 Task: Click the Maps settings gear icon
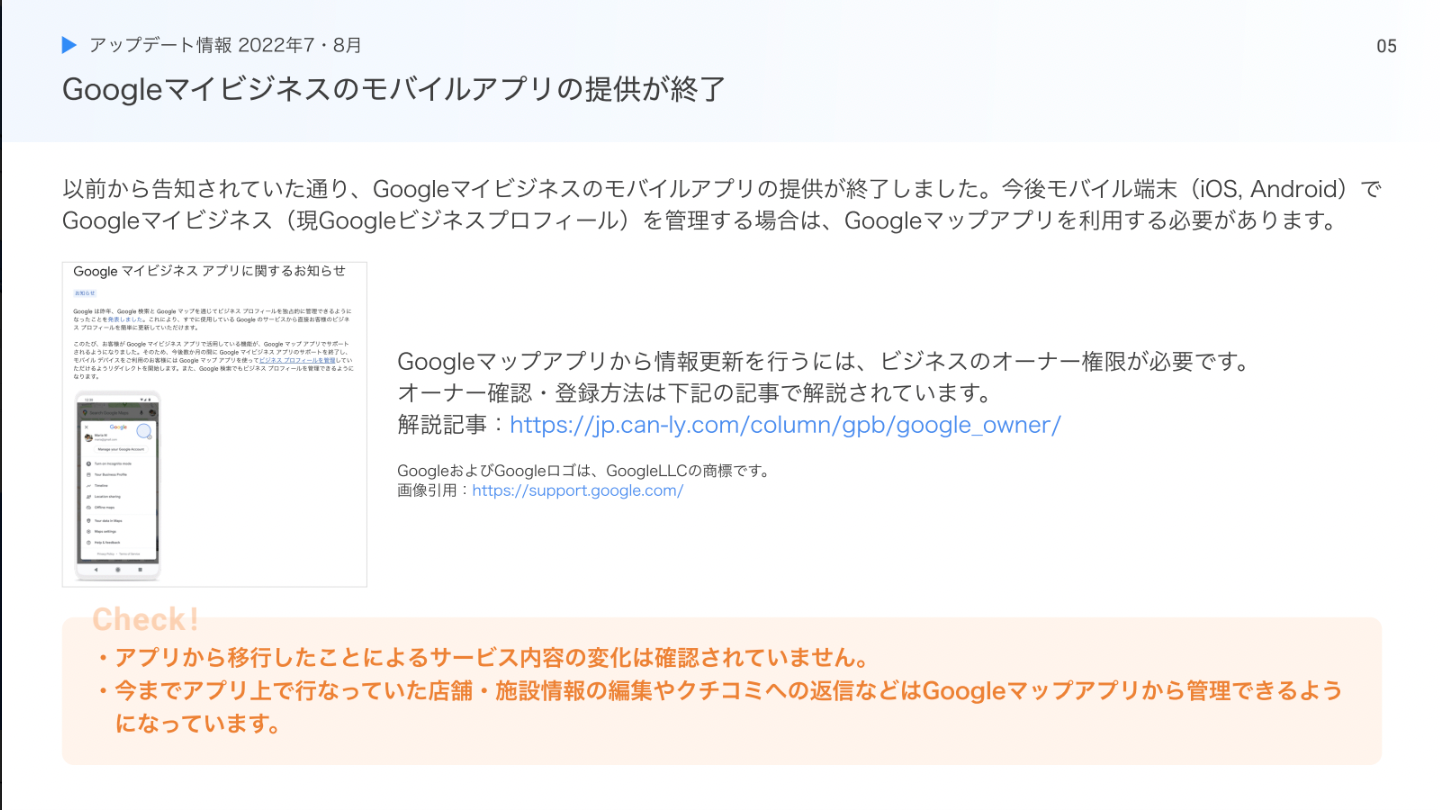89,531
